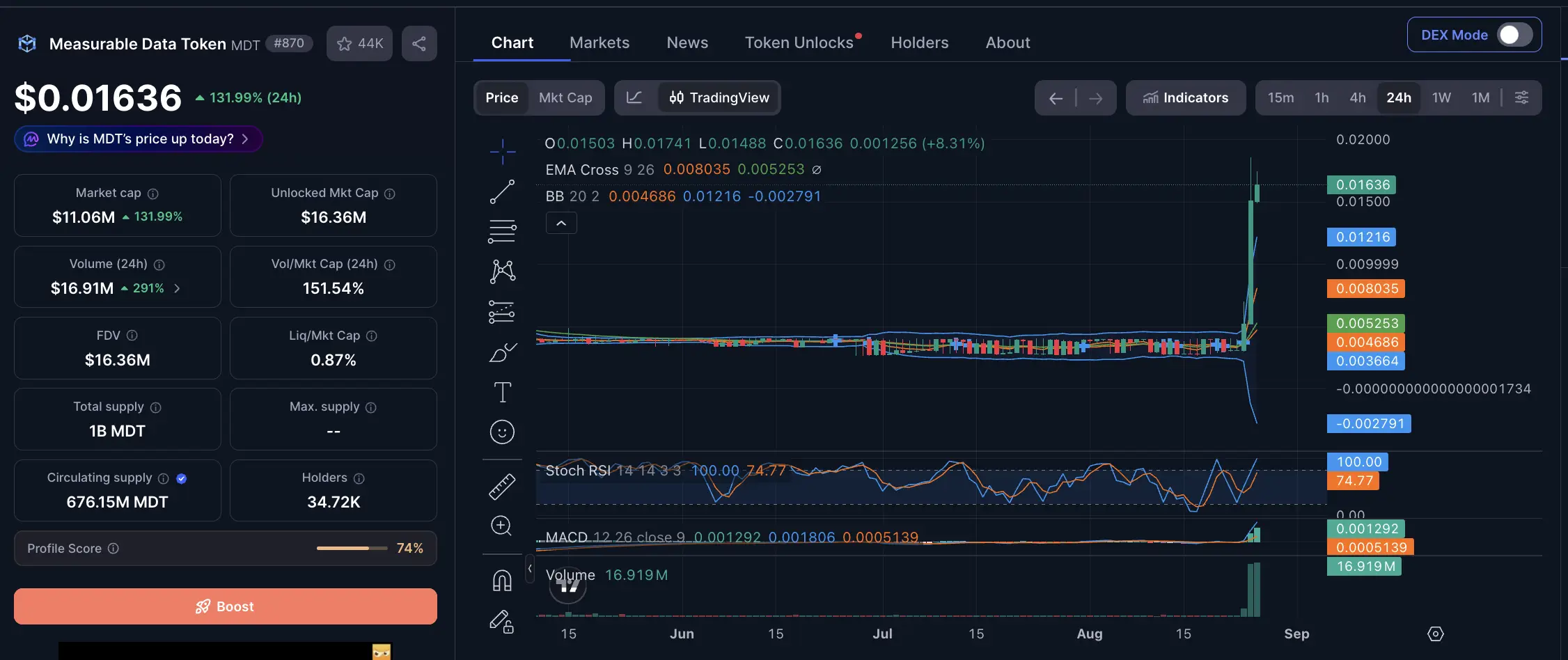
Task: Open the Token Unlocks tab
Action: (x=799, y=42)
